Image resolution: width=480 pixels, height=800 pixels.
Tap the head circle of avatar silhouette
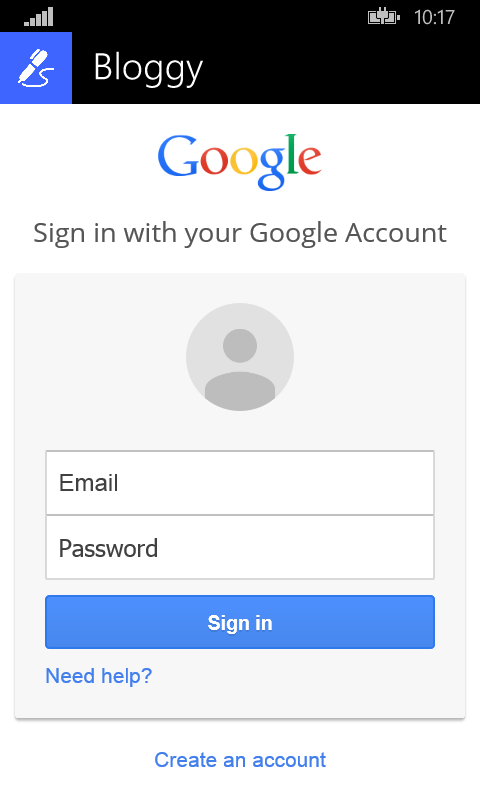(x=240, y=345)
